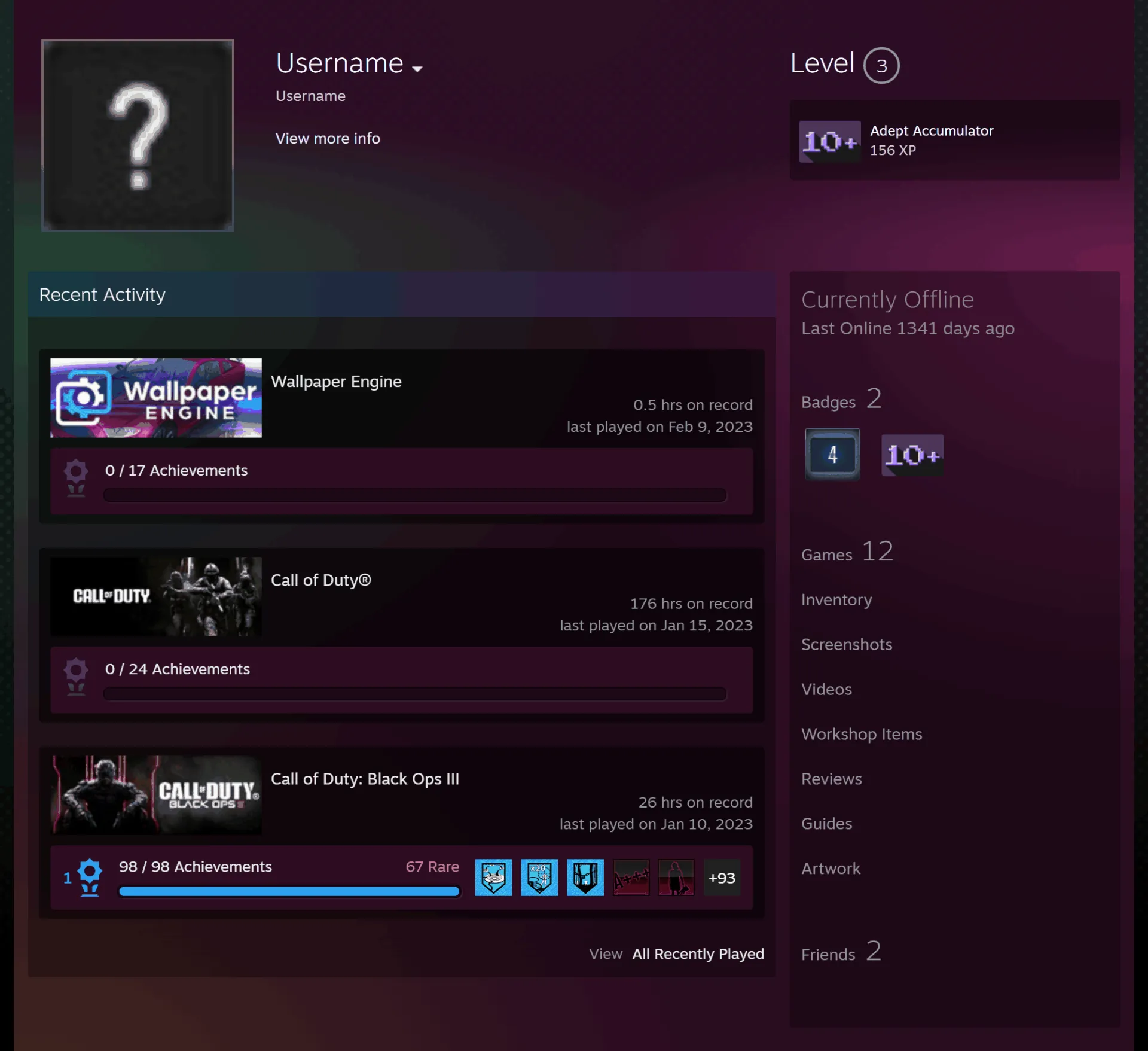The width and height of the screenshot is (1148, 1051).
Task: Open the Videos link
Action: (826, 690)
